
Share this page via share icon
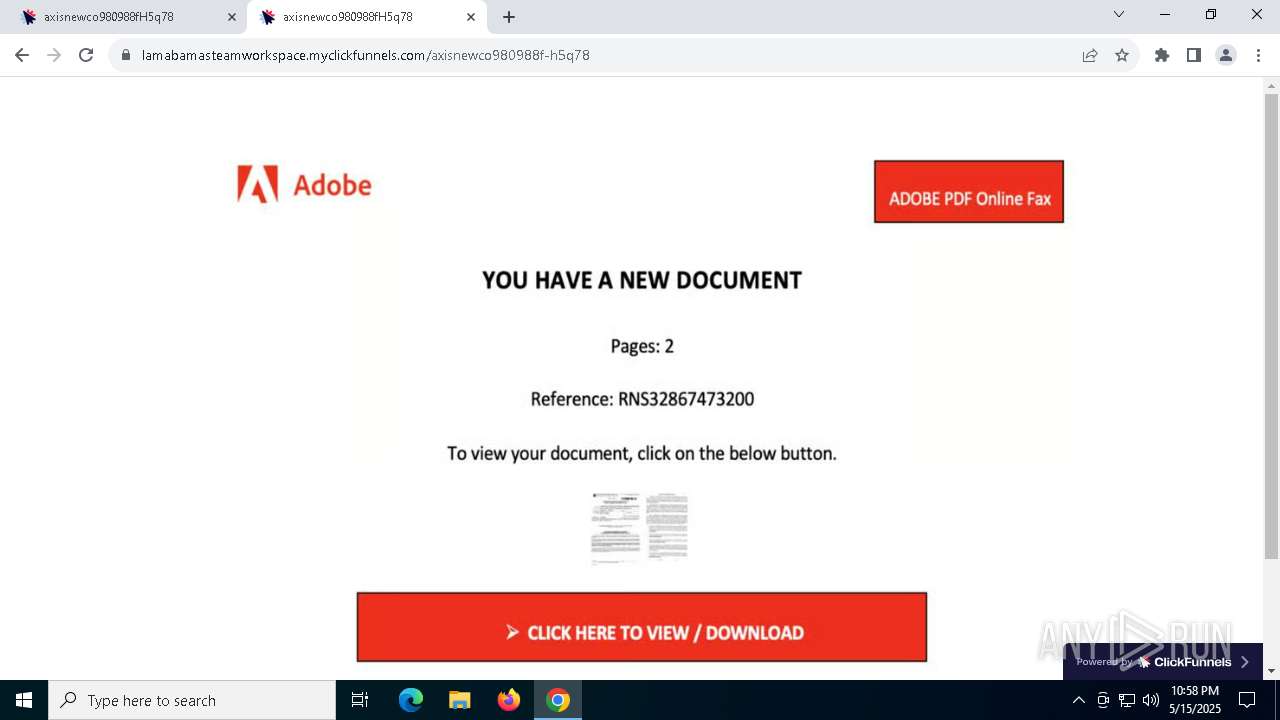pos(1090,55)
